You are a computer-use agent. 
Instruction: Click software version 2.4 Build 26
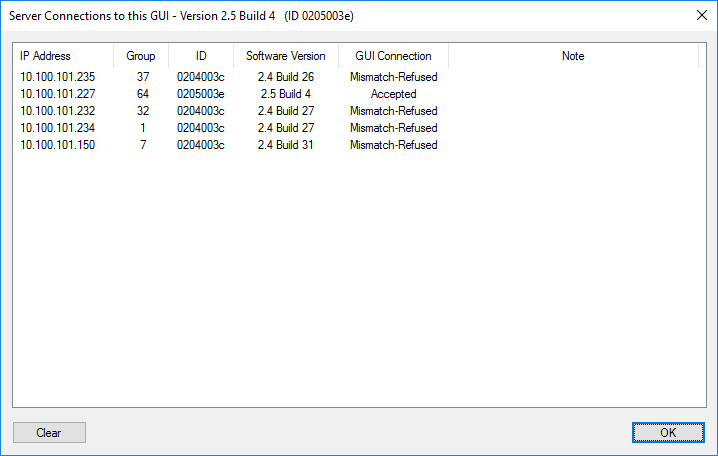(x=286, y=77)
